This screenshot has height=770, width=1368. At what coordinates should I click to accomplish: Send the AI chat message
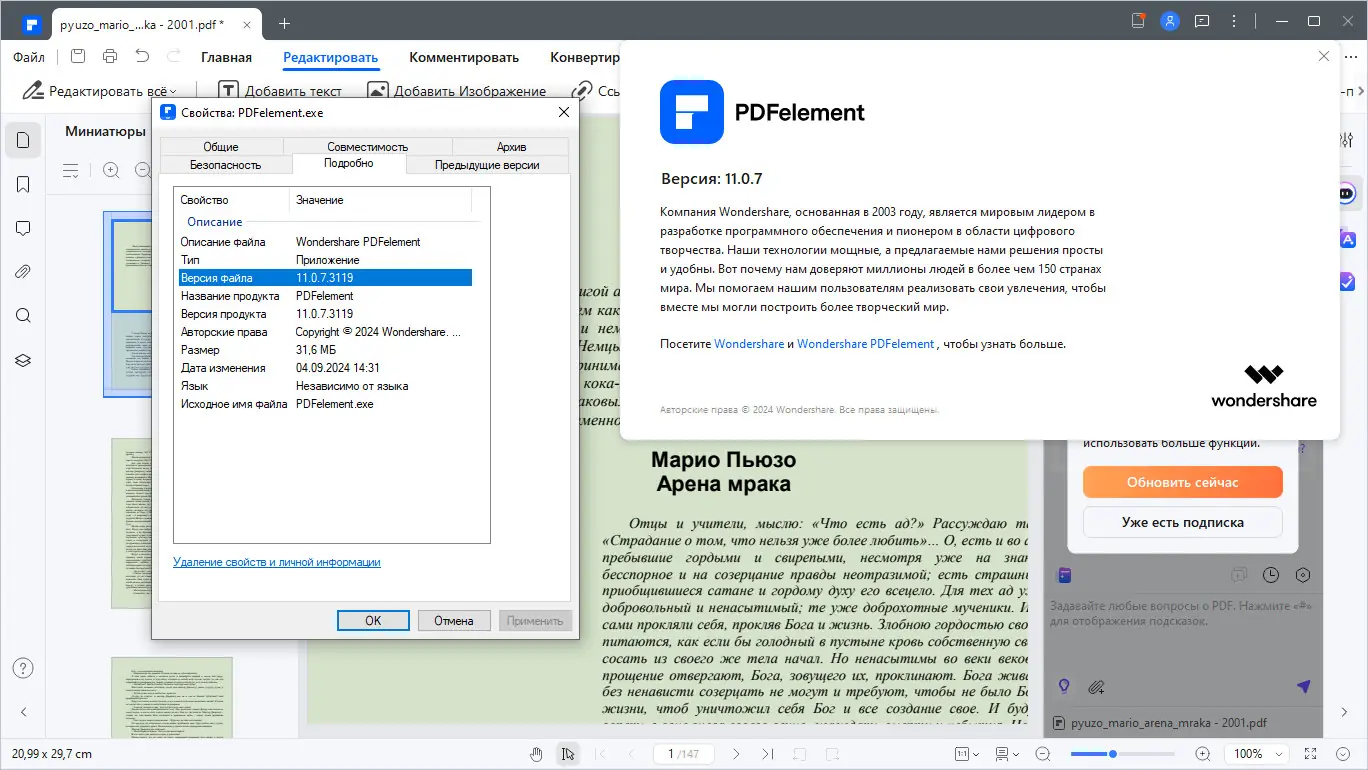[x=1303, y=686]
